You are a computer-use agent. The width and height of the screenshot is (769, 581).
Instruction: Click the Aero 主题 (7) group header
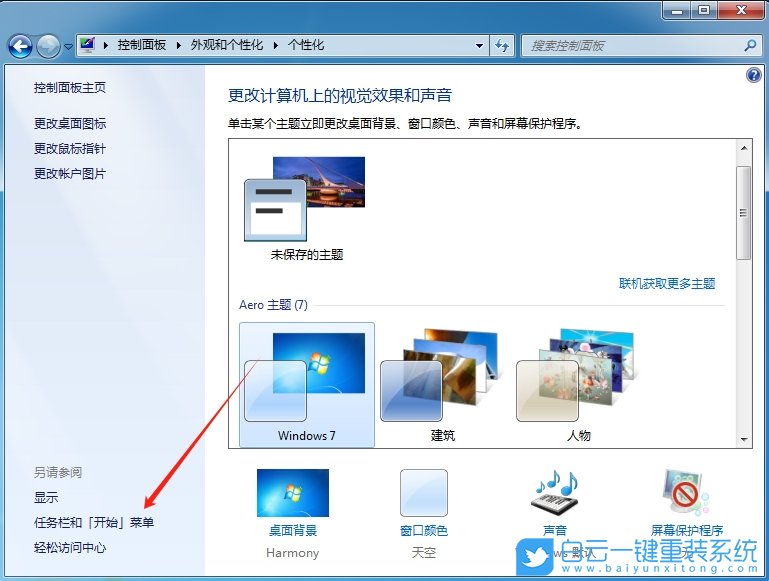[x=273, y=305]
